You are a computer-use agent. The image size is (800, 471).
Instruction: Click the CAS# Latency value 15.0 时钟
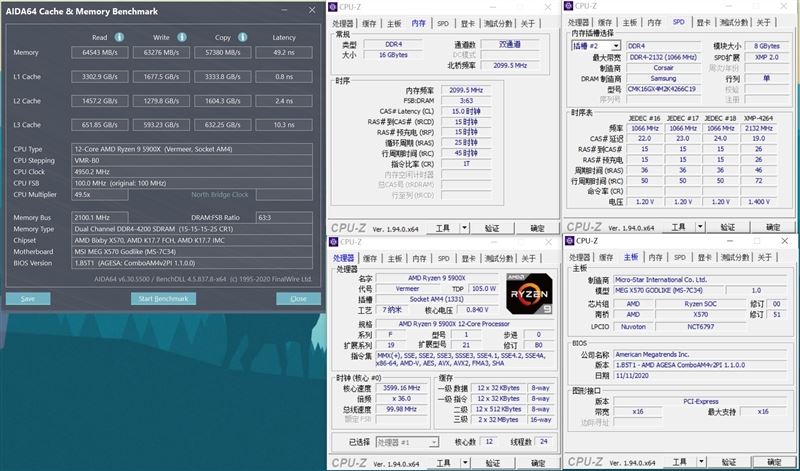[x=466, y=111]
